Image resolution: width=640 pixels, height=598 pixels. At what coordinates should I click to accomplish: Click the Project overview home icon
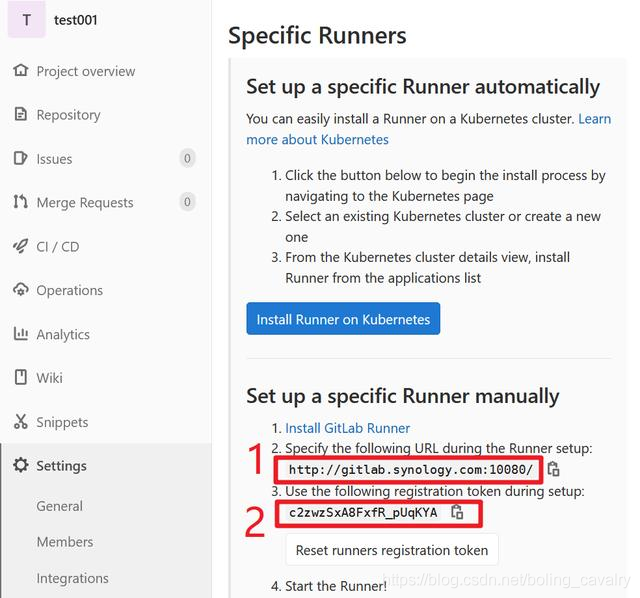(x=20, y=70)
